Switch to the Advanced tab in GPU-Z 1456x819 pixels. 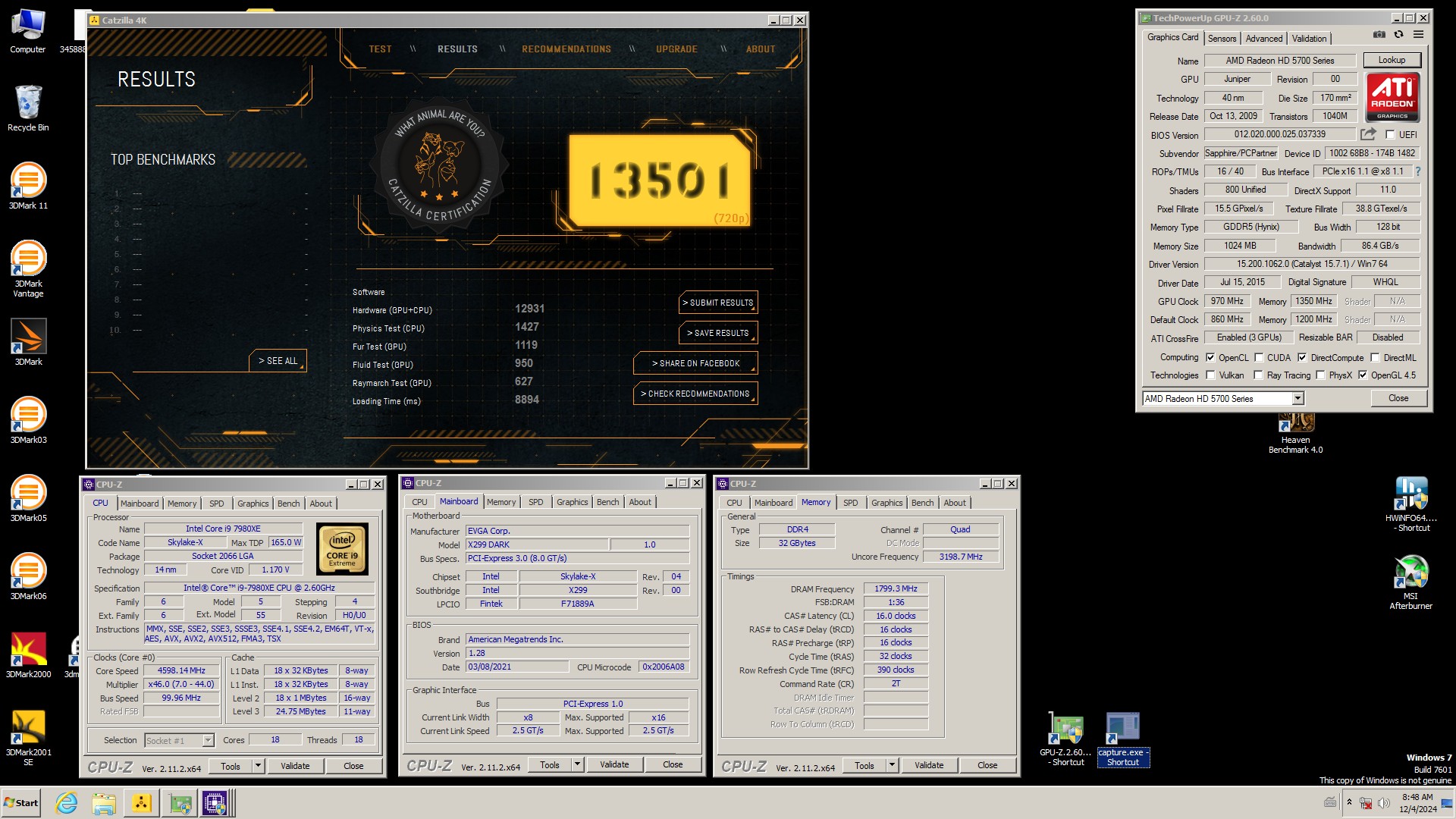[1264, 38]
